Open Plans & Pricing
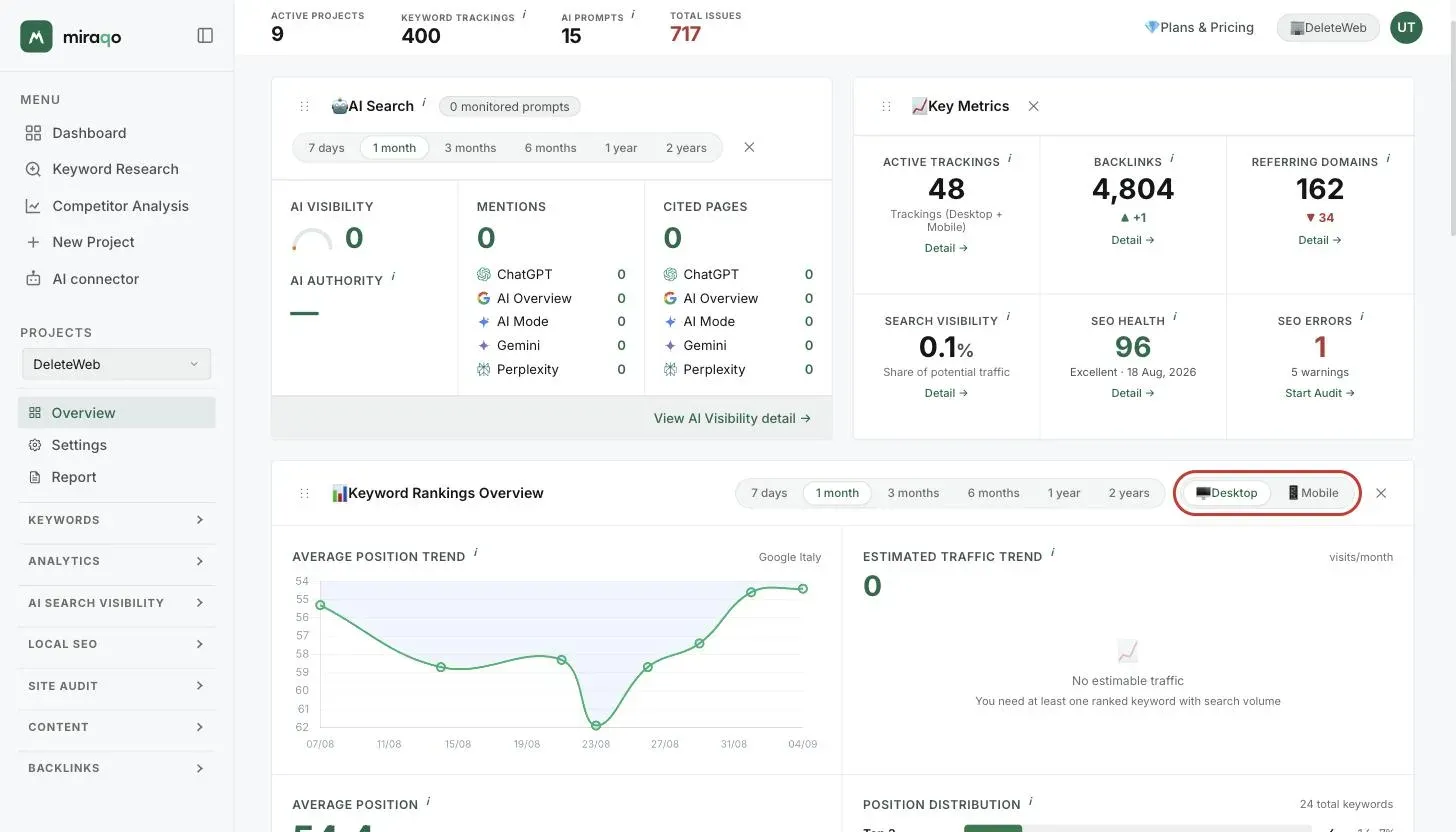Screen dimensions: 1456x832 tap(1199, 27)
